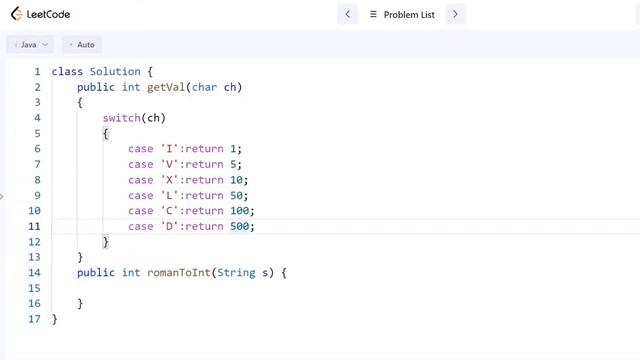Click the closing brace on line 17
Image resolution: width=640 pixels, height=360 pixels.
coord(55,319)
